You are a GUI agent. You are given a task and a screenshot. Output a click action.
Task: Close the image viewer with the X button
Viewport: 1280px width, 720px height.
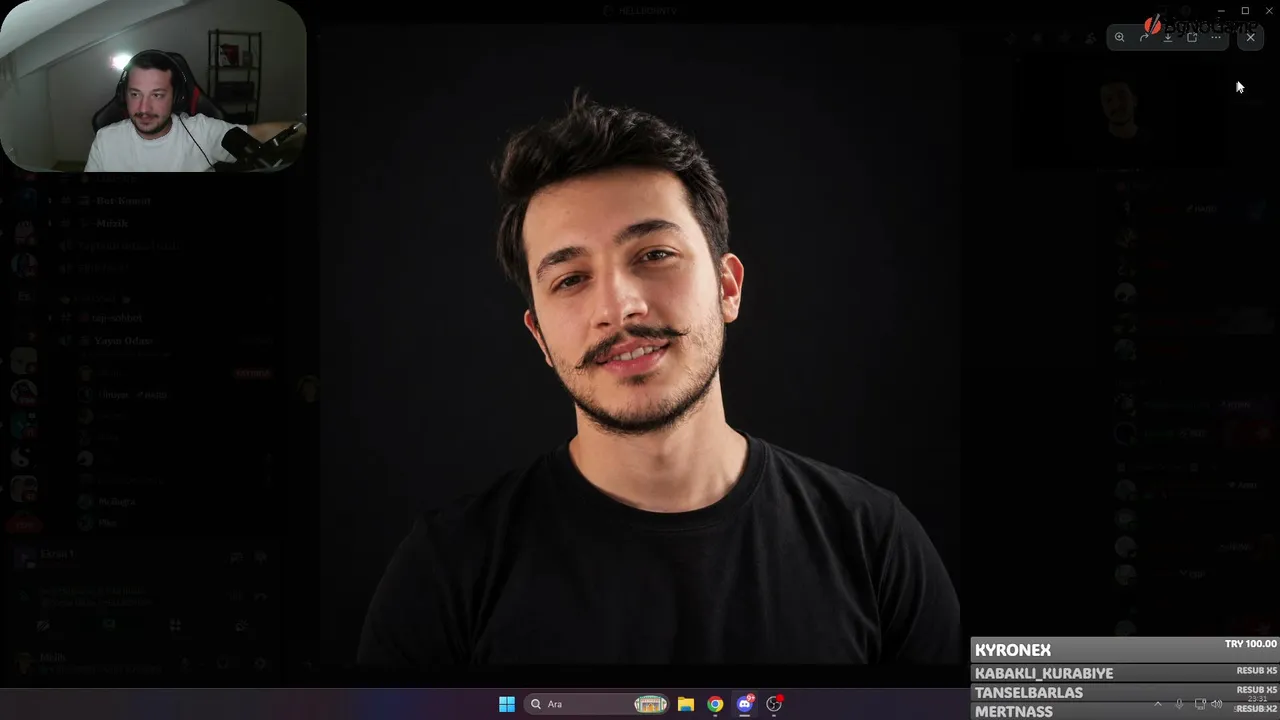(1250, 38)
